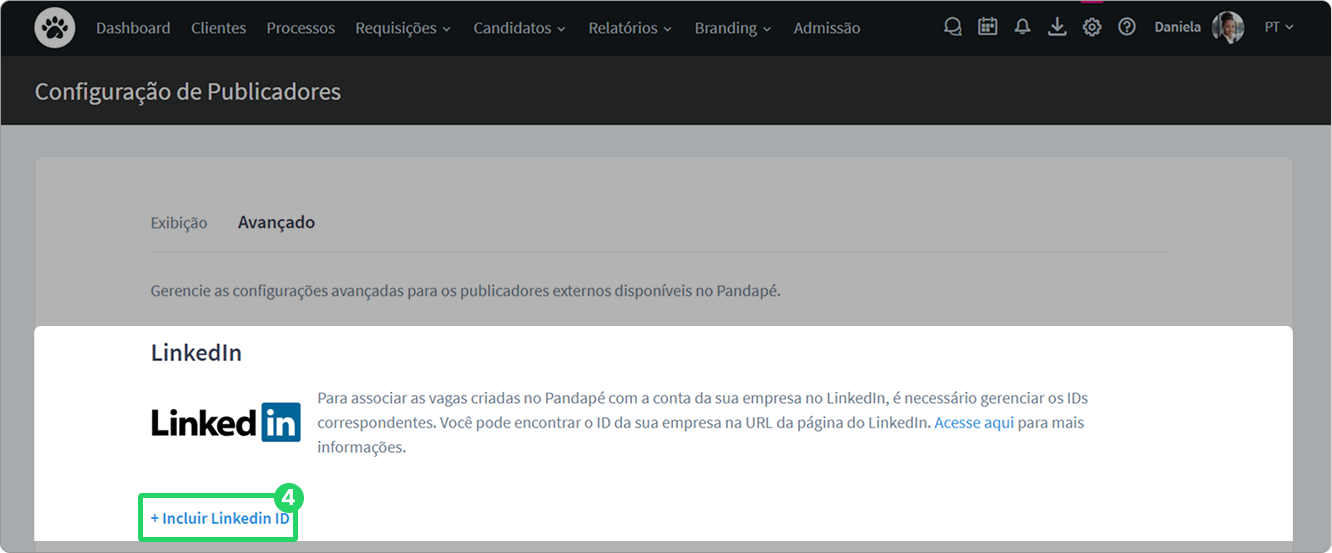Click the Acesse aqui link
This screenshot has height=553, width=1332.
(974, 423)
